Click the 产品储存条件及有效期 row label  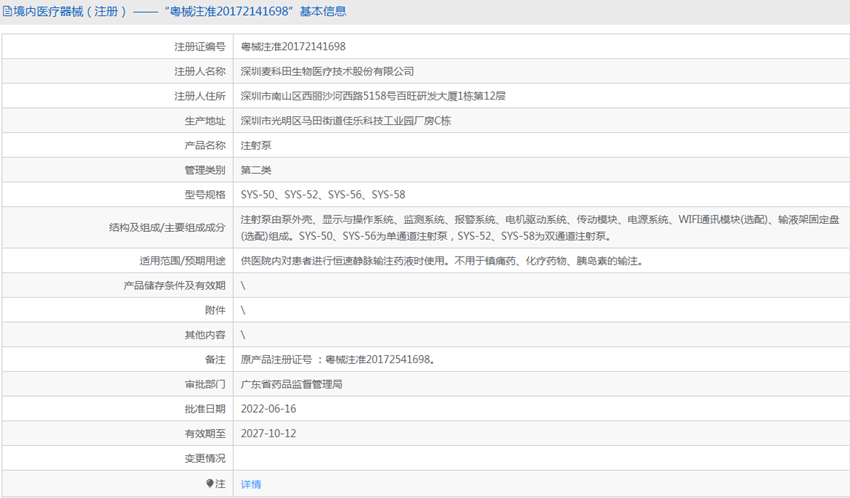pyautogui.click(x=174, y=285)
